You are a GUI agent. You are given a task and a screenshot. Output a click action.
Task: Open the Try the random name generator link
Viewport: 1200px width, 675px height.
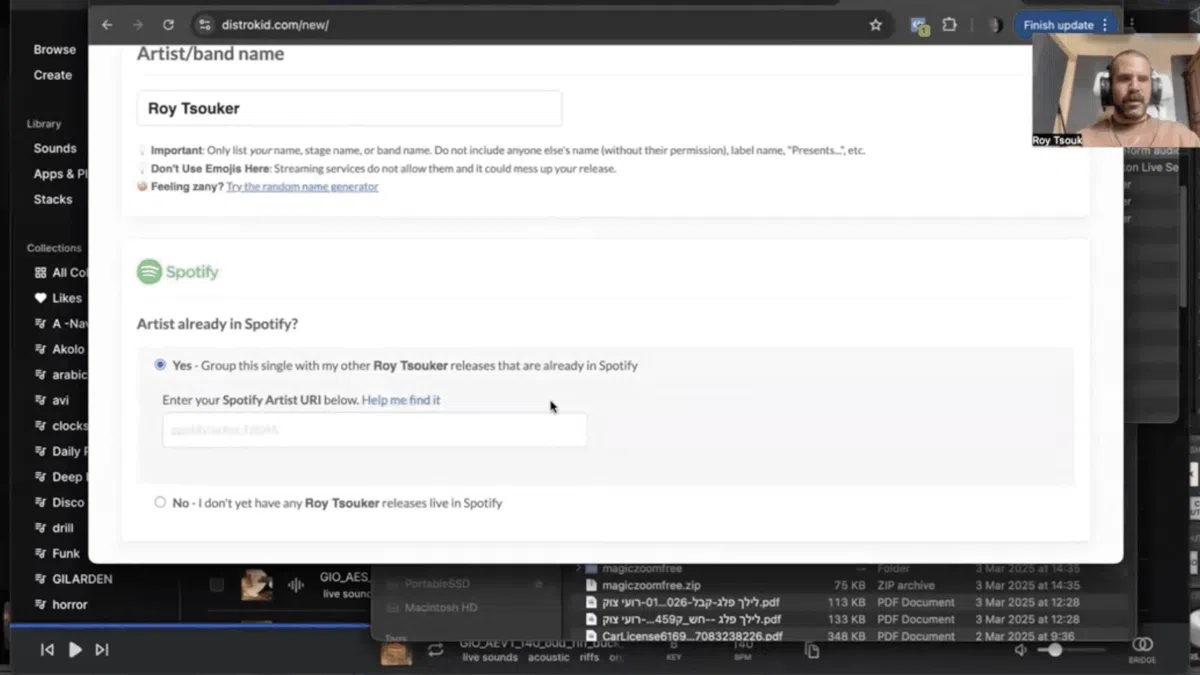[x=302, y=187]
